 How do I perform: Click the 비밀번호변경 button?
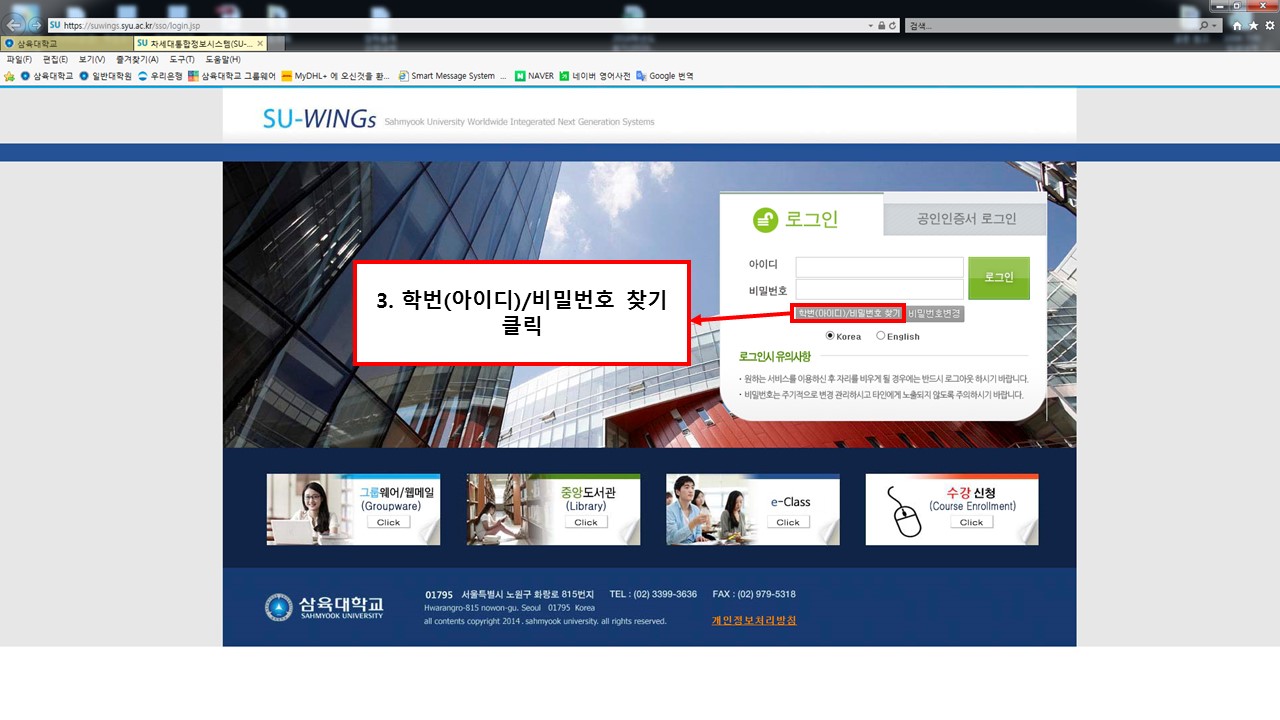click(x=935, y=313)
